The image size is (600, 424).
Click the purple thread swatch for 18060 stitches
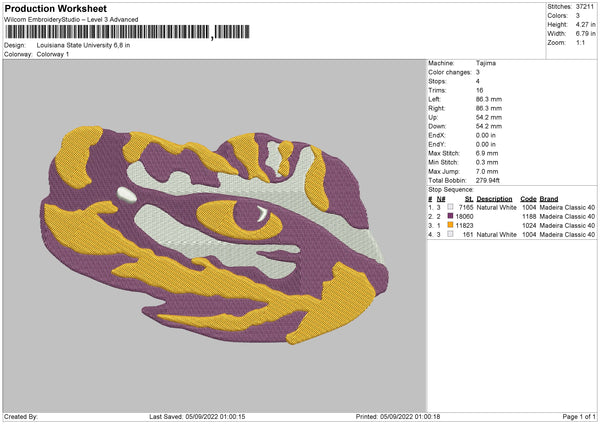(450, 216)
